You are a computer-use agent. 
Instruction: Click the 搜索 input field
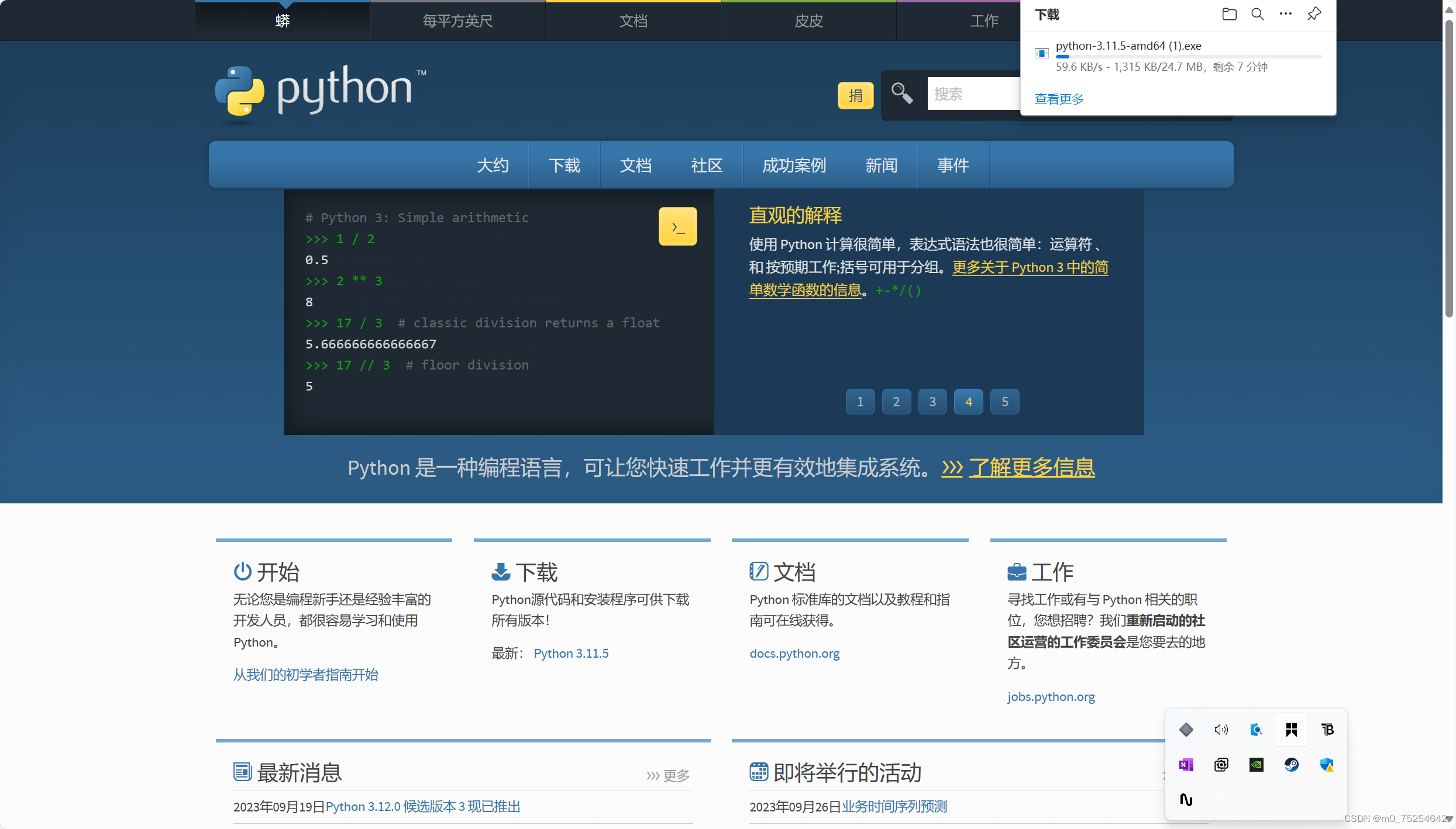(x=973, y=94)
